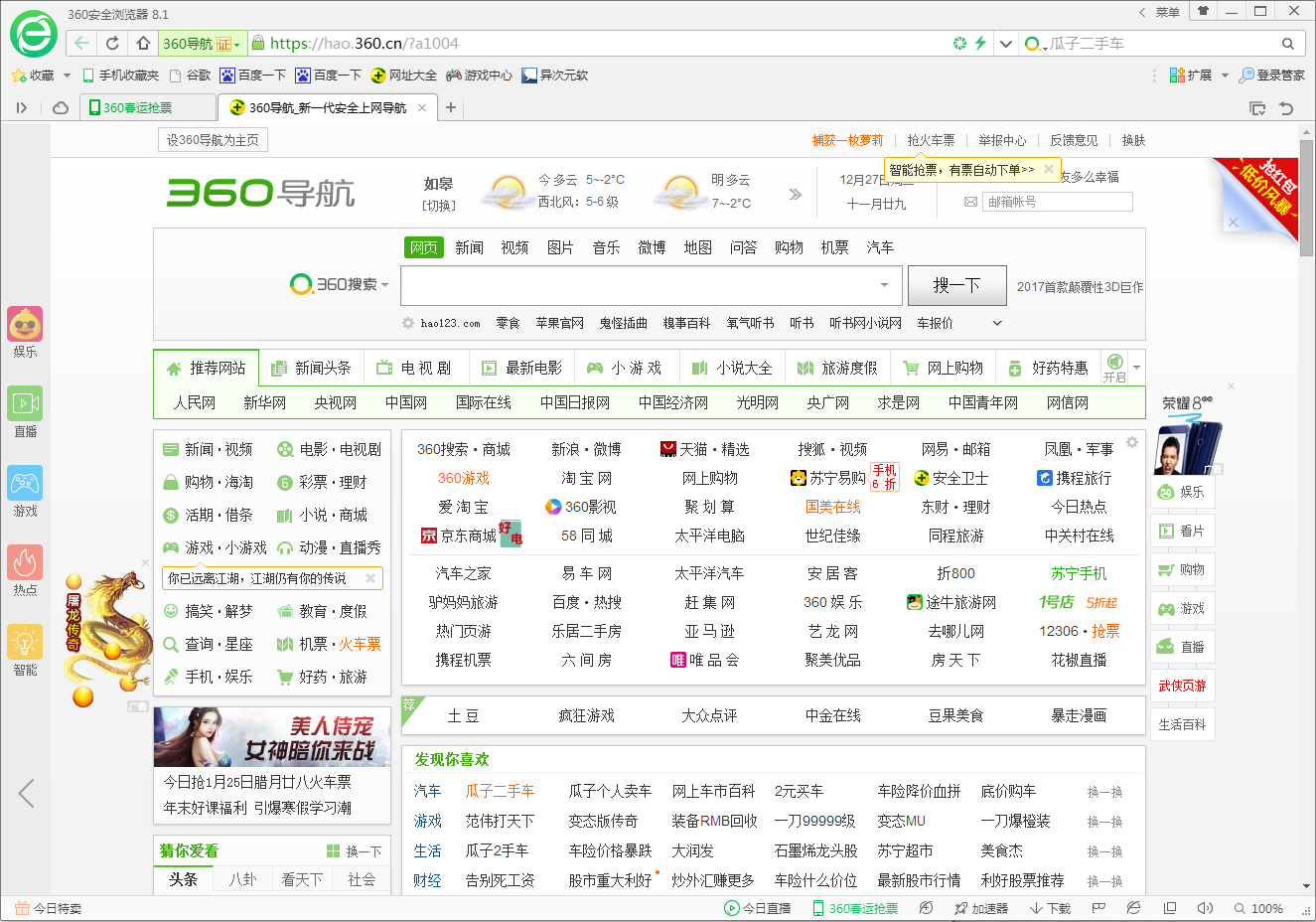This screenshot has width=1316, height=922.
Task: Open a new tab with plus button
Action: tap(451, 107)
